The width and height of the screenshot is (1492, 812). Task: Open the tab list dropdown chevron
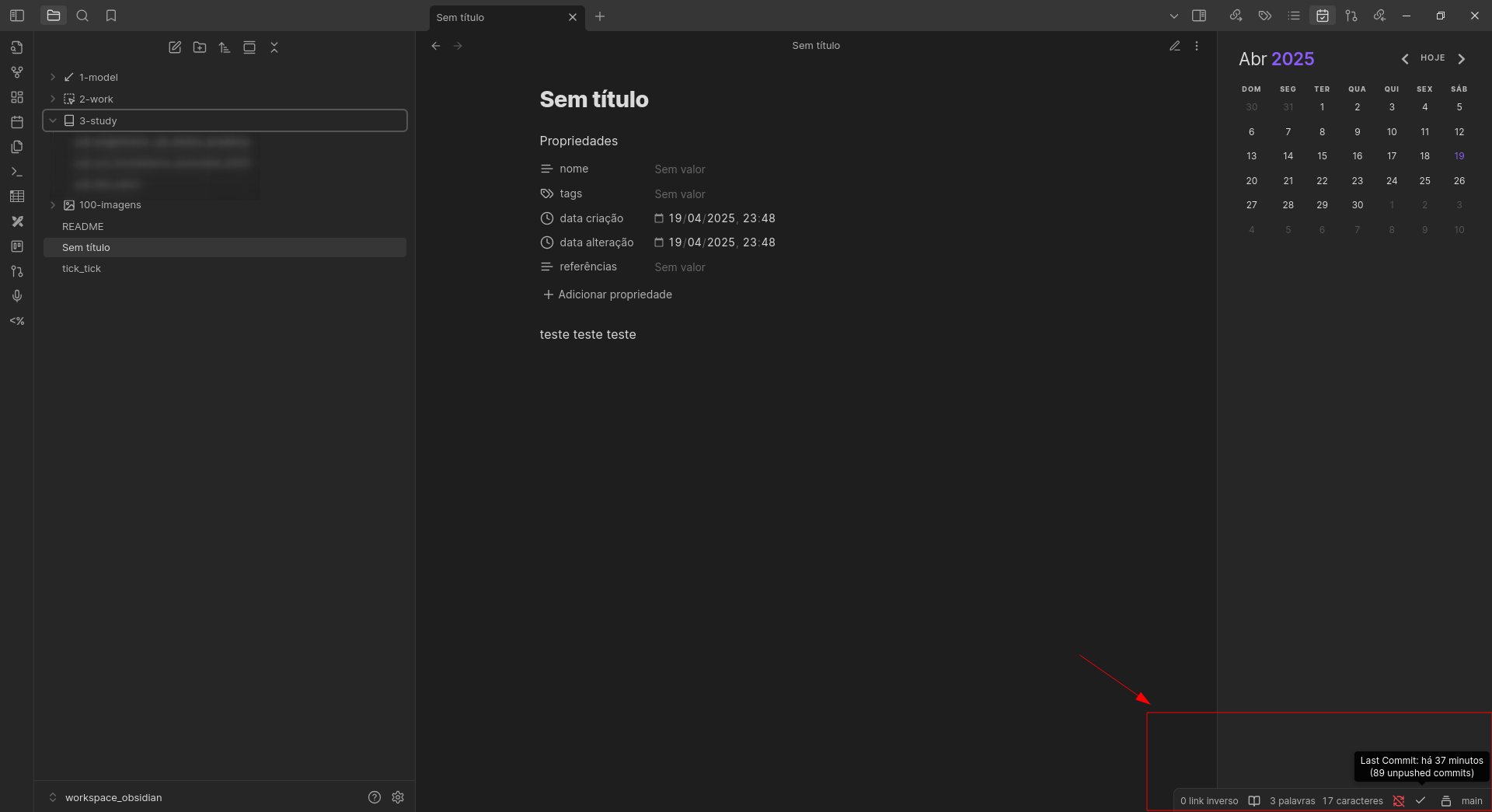pyautogui.click(x=1174, y=16)
